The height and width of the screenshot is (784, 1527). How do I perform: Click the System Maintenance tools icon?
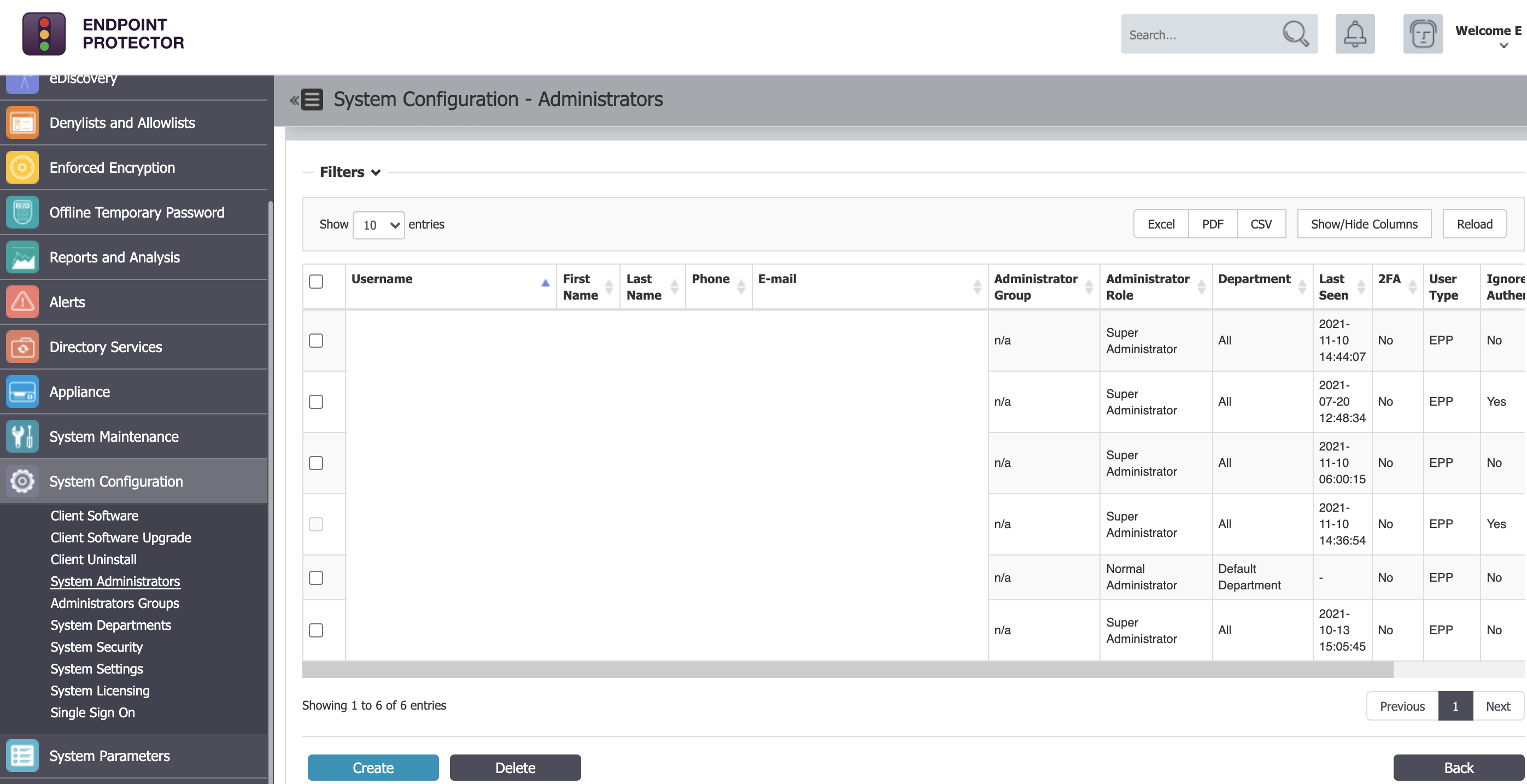(22, 436)
